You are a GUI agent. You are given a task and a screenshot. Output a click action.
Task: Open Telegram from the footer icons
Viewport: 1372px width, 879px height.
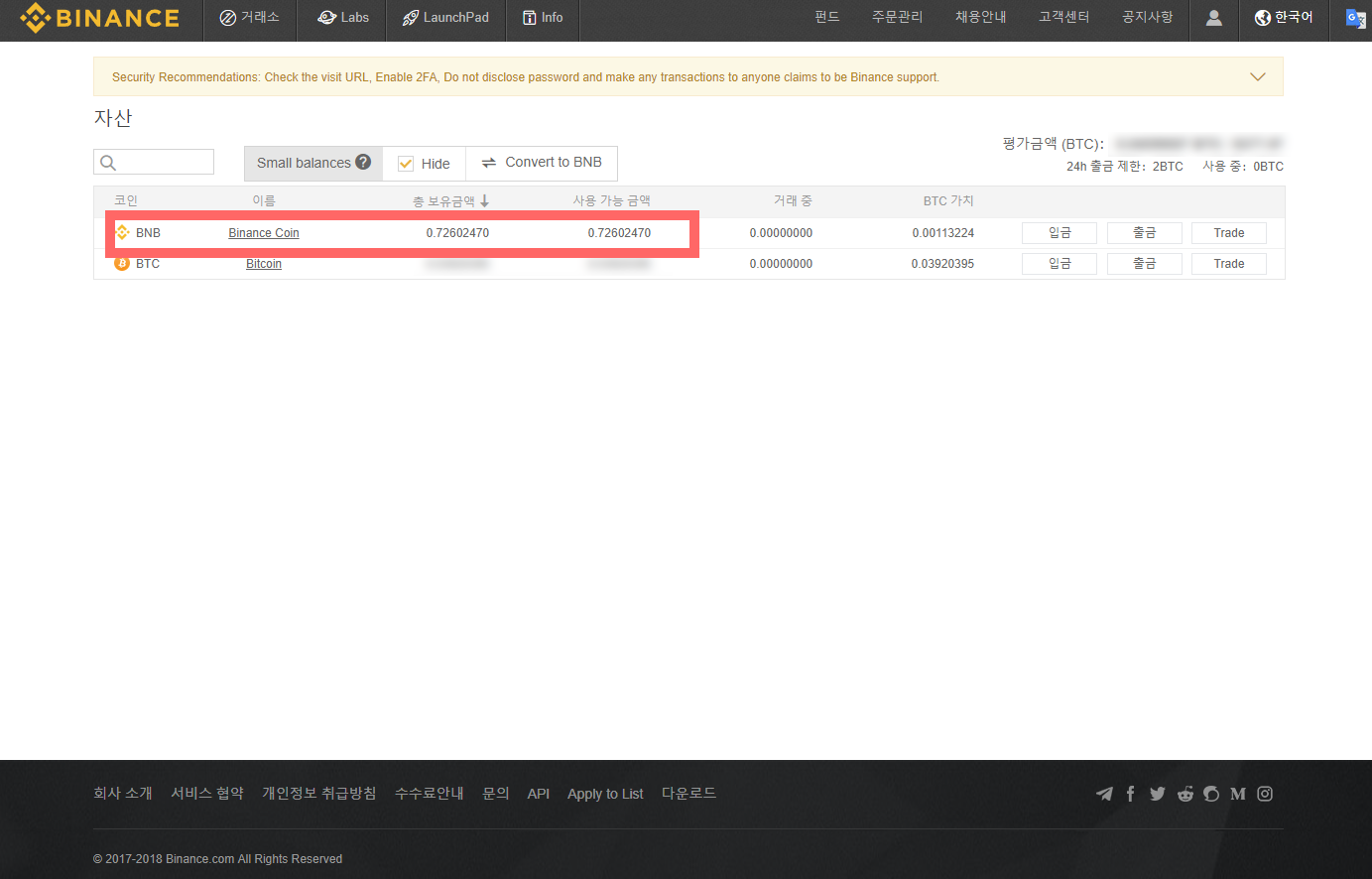tap(1104, 794)
